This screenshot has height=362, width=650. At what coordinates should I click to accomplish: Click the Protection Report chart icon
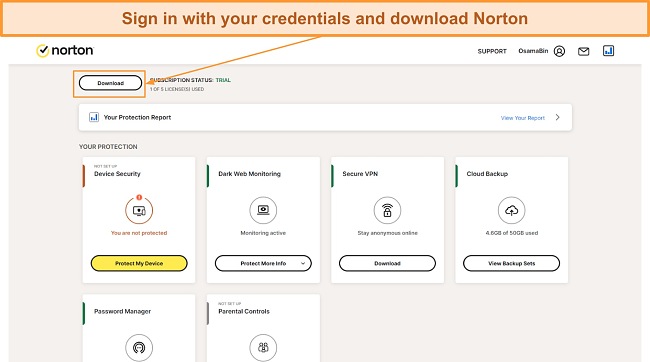pos(94,117)
